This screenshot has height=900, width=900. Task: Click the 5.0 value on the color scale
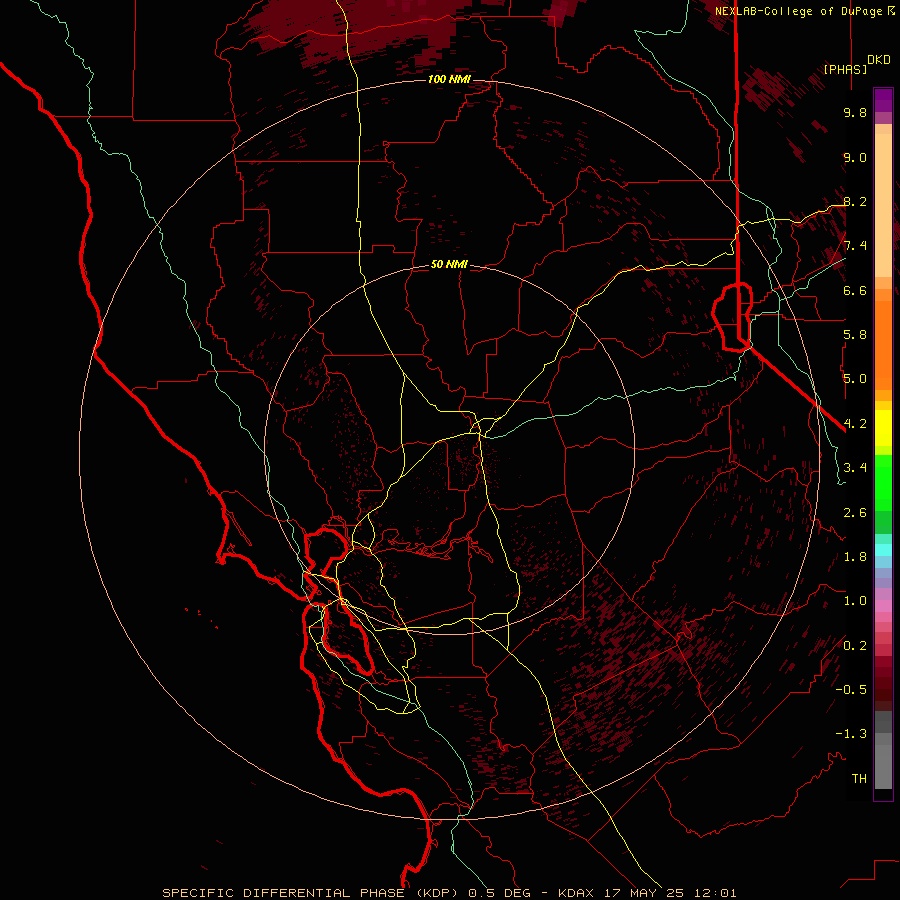pos(855,379)
